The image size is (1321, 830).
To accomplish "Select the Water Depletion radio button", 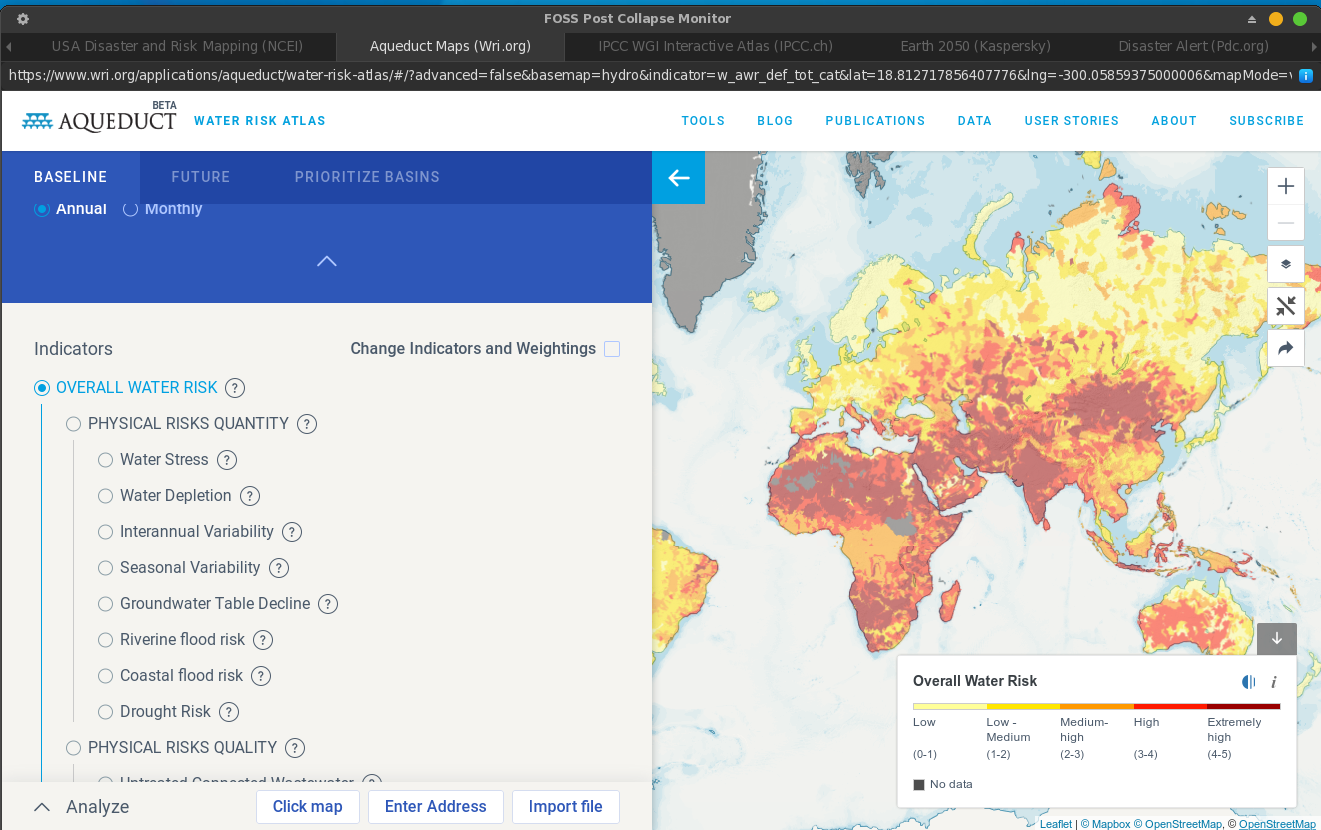I will (106, 496).
